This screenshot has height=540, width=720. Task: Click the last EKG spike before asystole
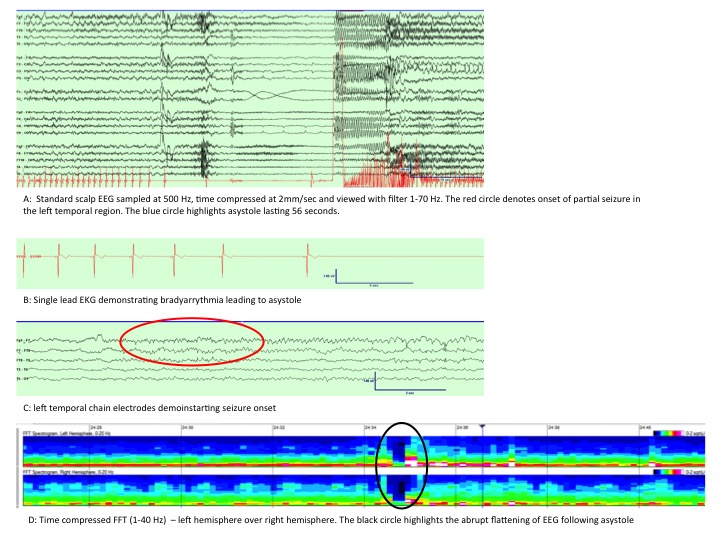pyautogui.click(x=307, y=257)
